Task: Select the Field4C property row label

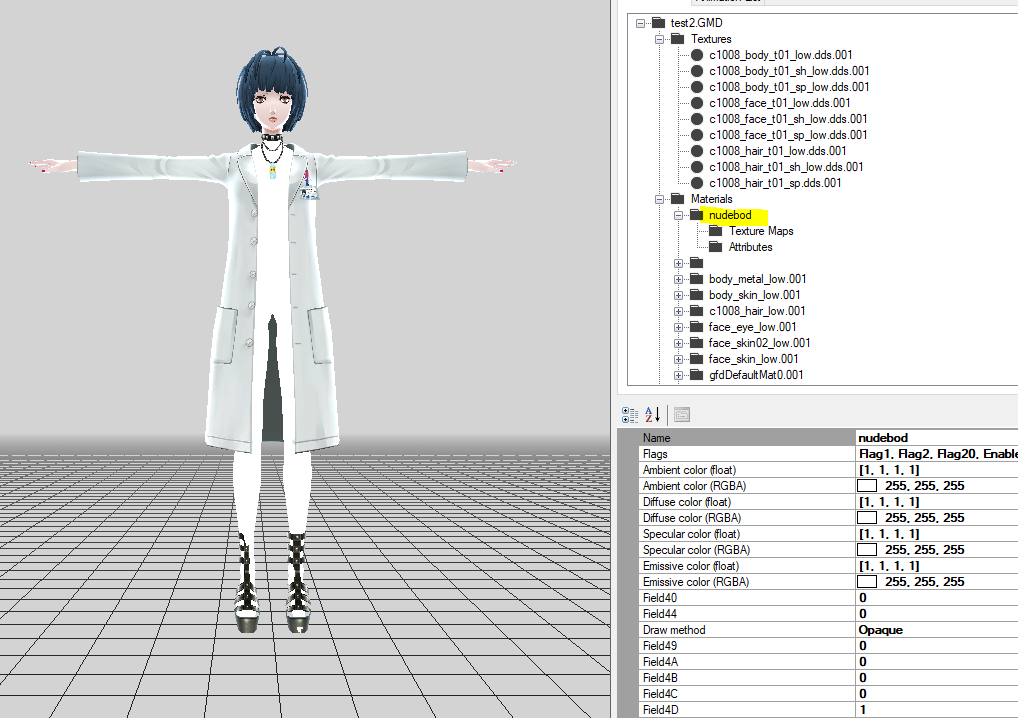Action: (660, 694)
